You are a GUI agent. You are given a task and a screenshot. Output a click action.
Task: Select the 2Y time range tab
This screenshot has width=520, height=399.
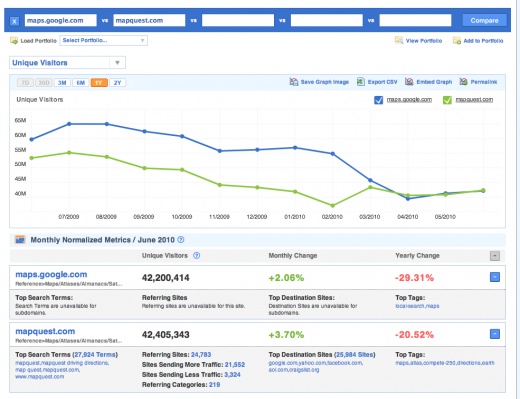click(117, 83)
